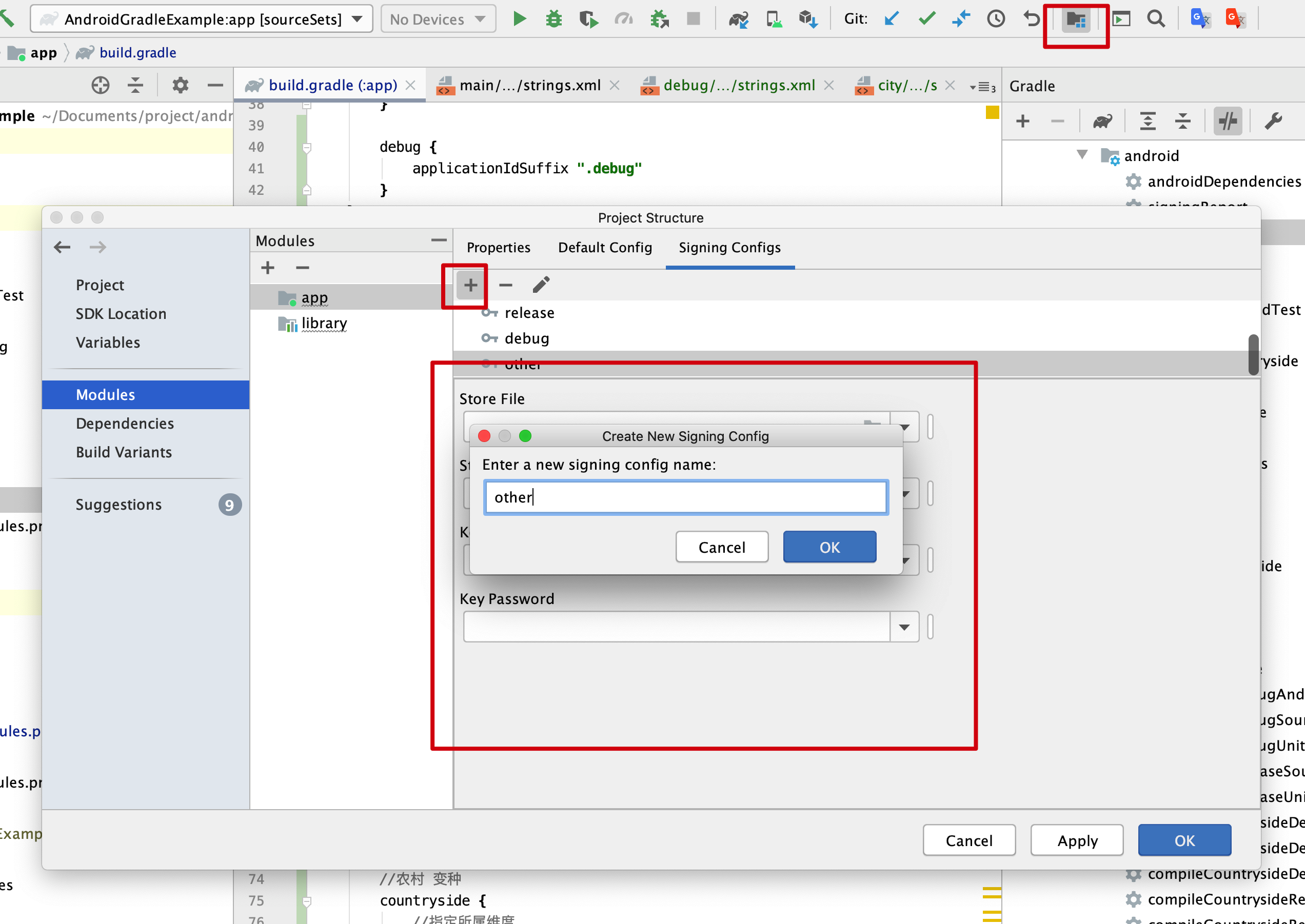This screenshot has height=924, width=1305.
Task: Cancel the Project Structure dialog
Action: [968, 840]
